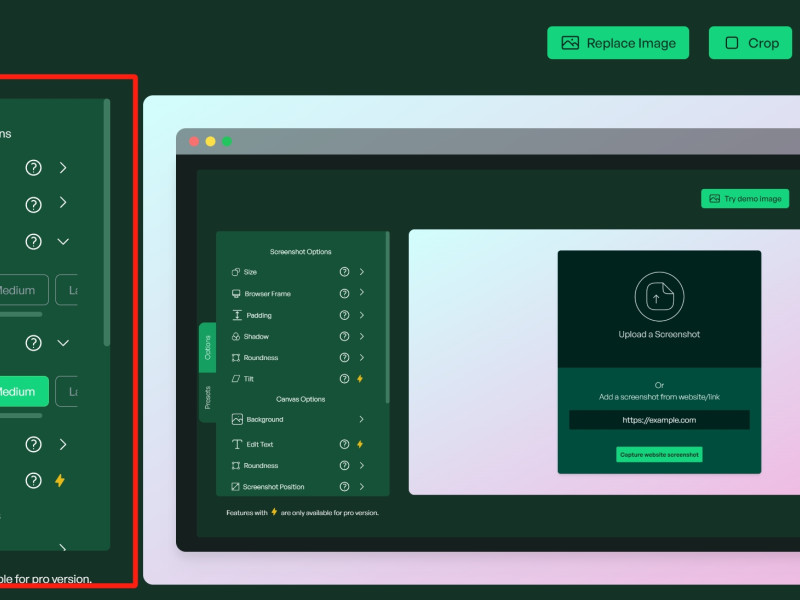Viewport: 800px width, 600px height.
Task: Click the Canvas Options heading in preview
Action: coord(301,399)
